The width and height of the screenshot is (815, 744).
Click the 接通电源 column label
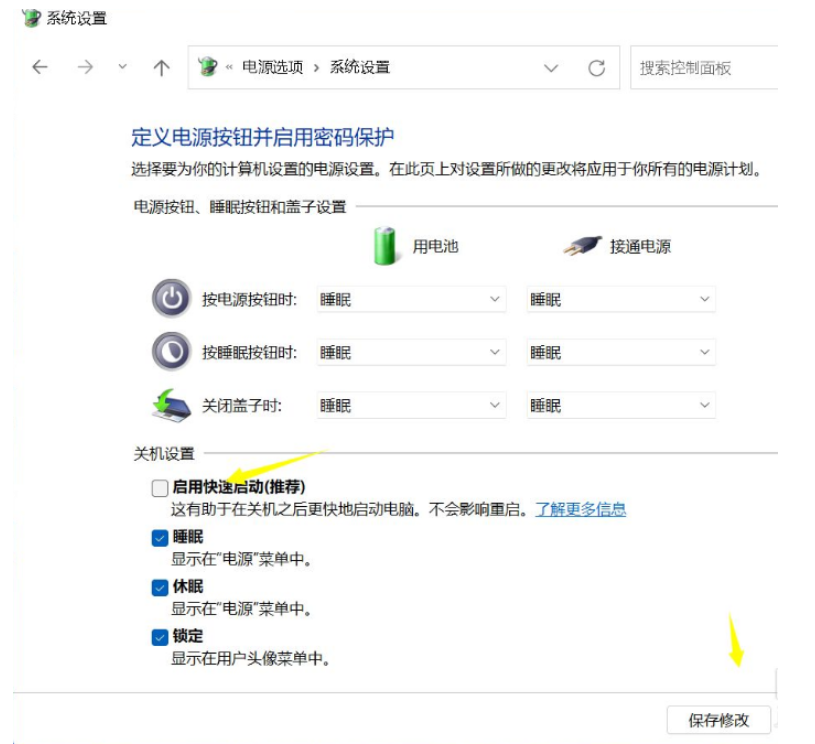tap(640, 246)
